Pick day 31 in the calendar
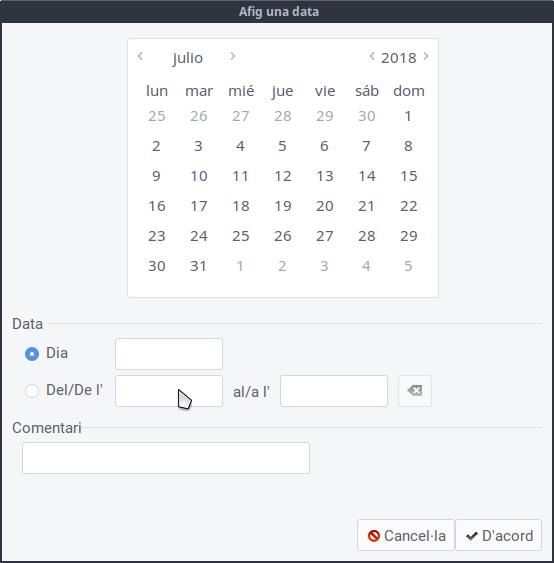Viewport: 554px width, 563px height. [x=199, y=266]
